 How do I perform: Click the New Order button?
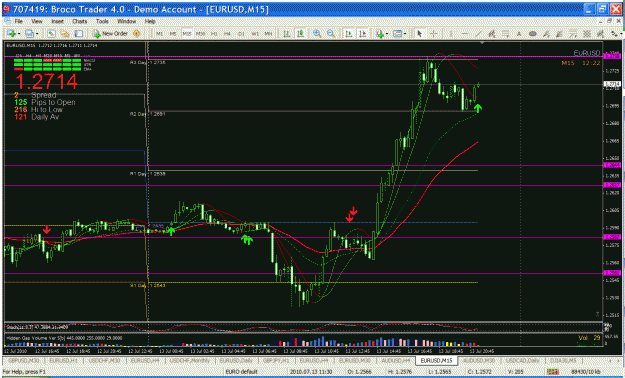pyautogui.click(x=110, y=34)
